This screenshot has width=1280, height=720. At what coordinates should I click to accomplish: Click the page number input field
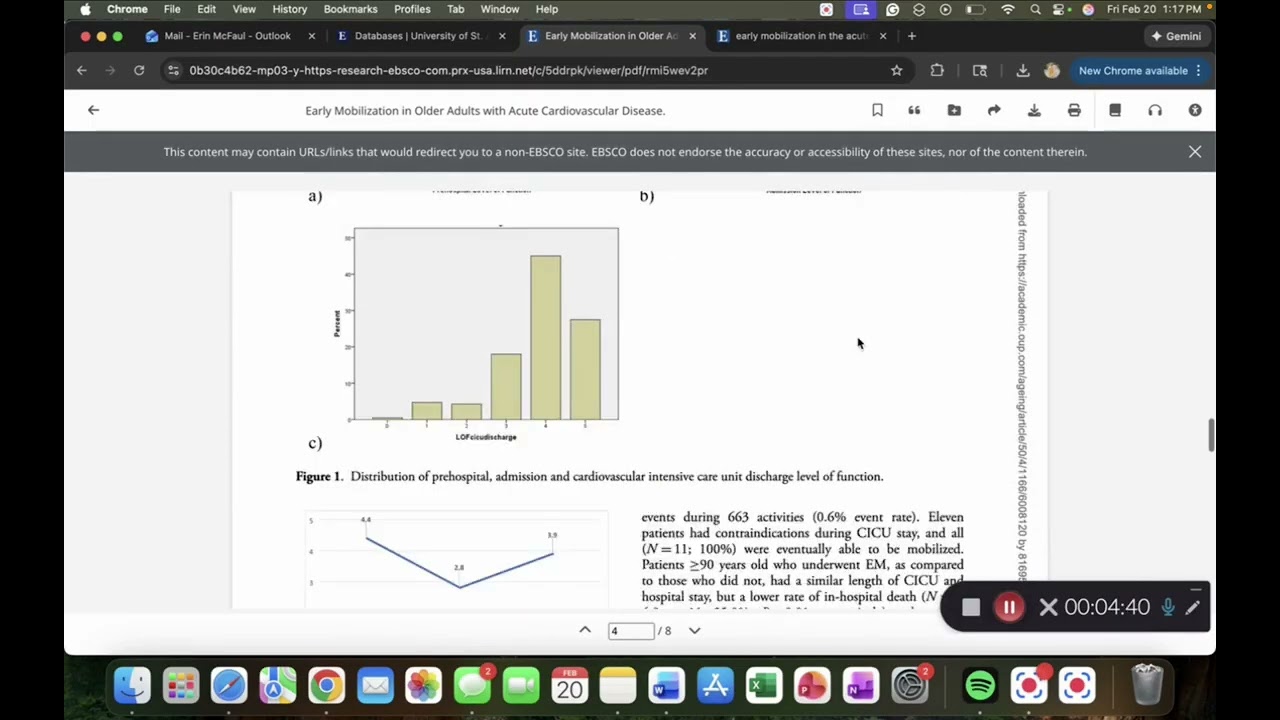point(631,631)
